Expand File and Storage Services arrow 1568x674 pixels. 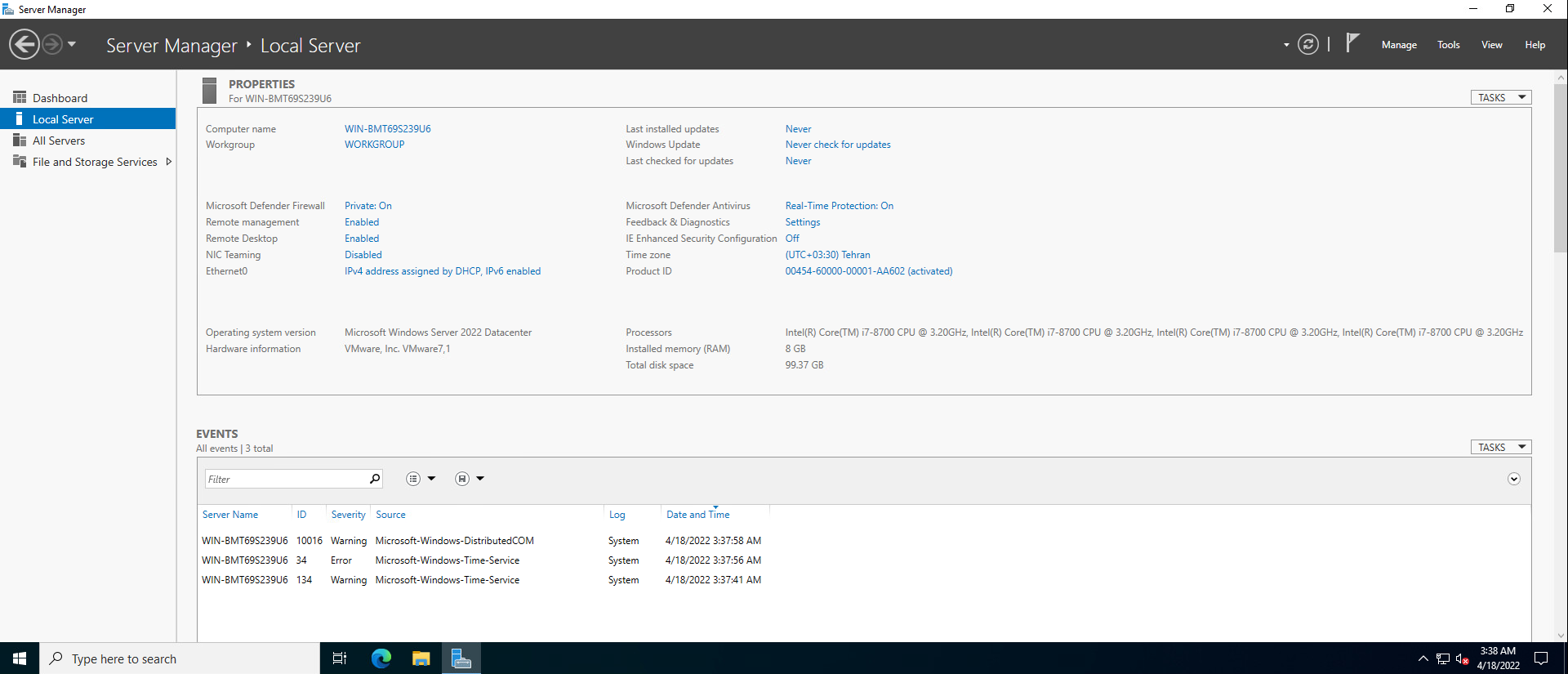coord(168,162)
